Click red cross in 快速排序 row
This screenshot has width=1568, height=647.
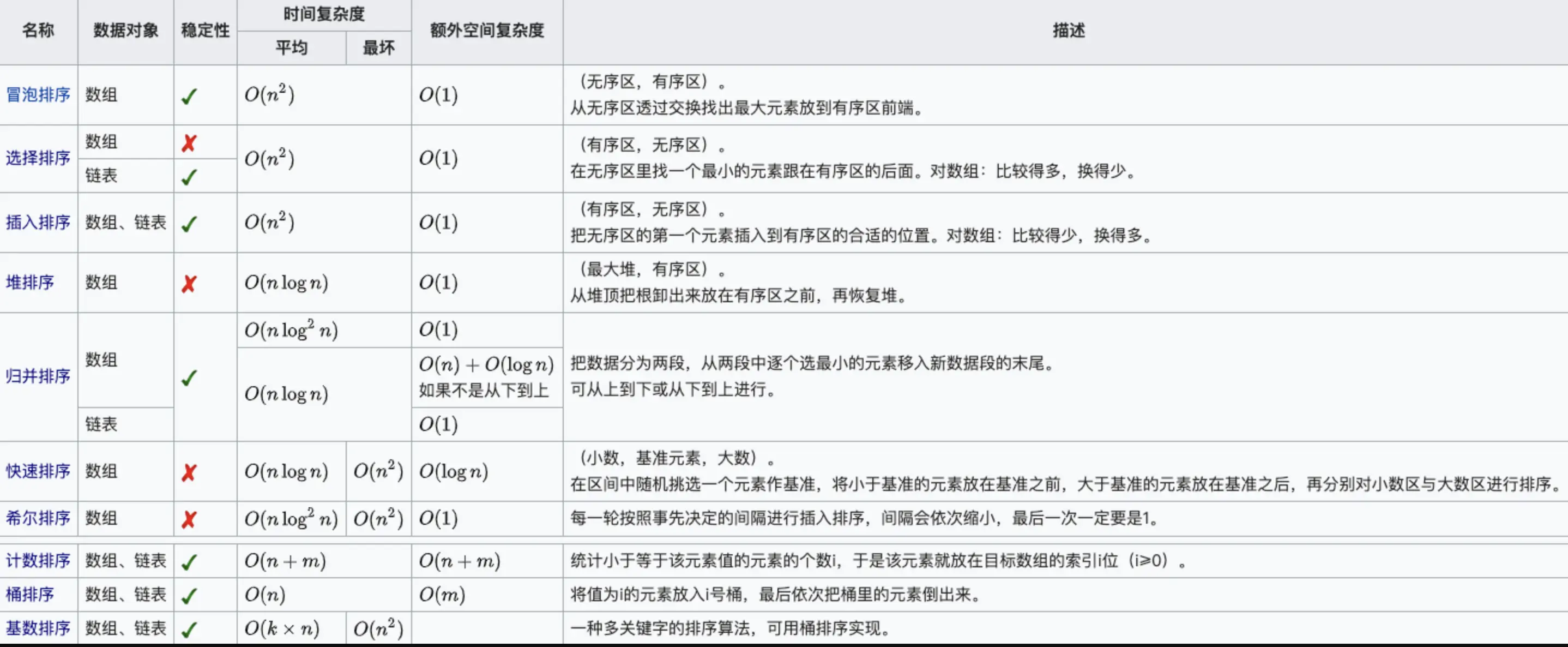coord(189,473)
